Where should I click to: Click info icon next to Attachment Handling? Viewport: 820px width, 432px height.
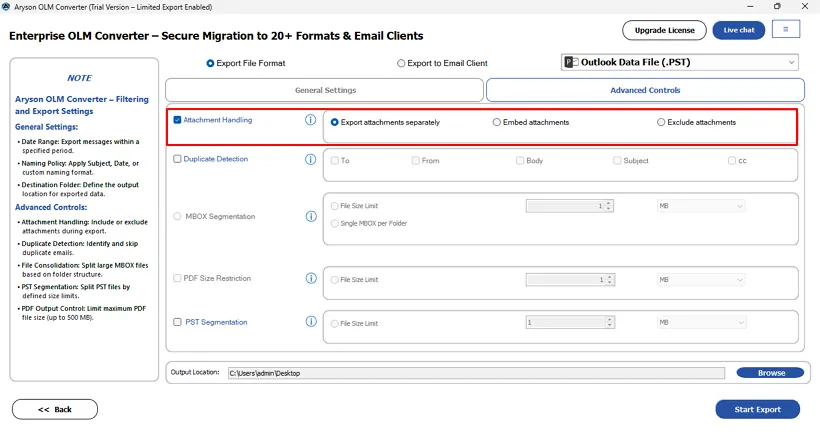(x=310, y=120)
